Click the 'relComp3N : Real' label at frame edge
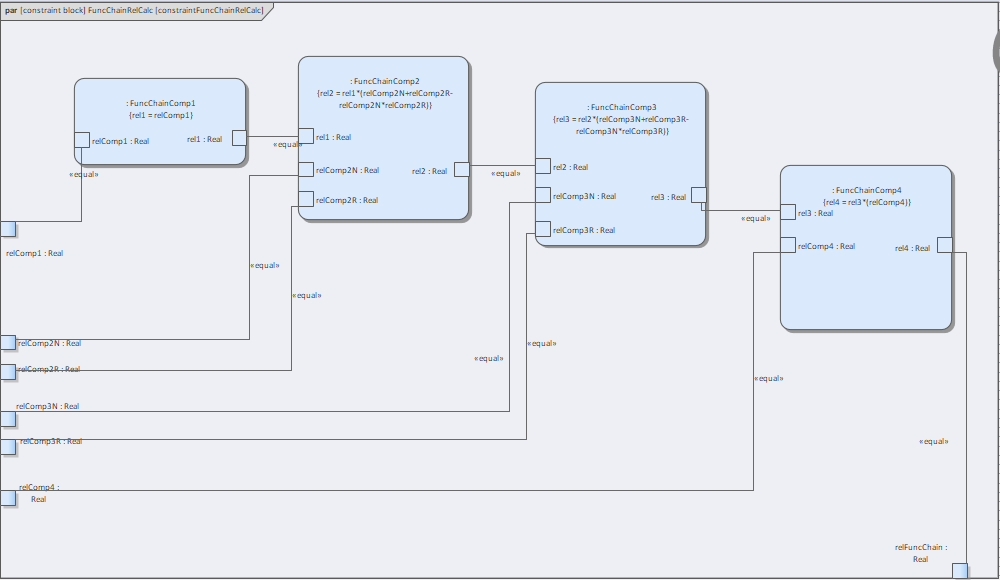Viewport: 1000px width, 580px height. tap(48, 406)
